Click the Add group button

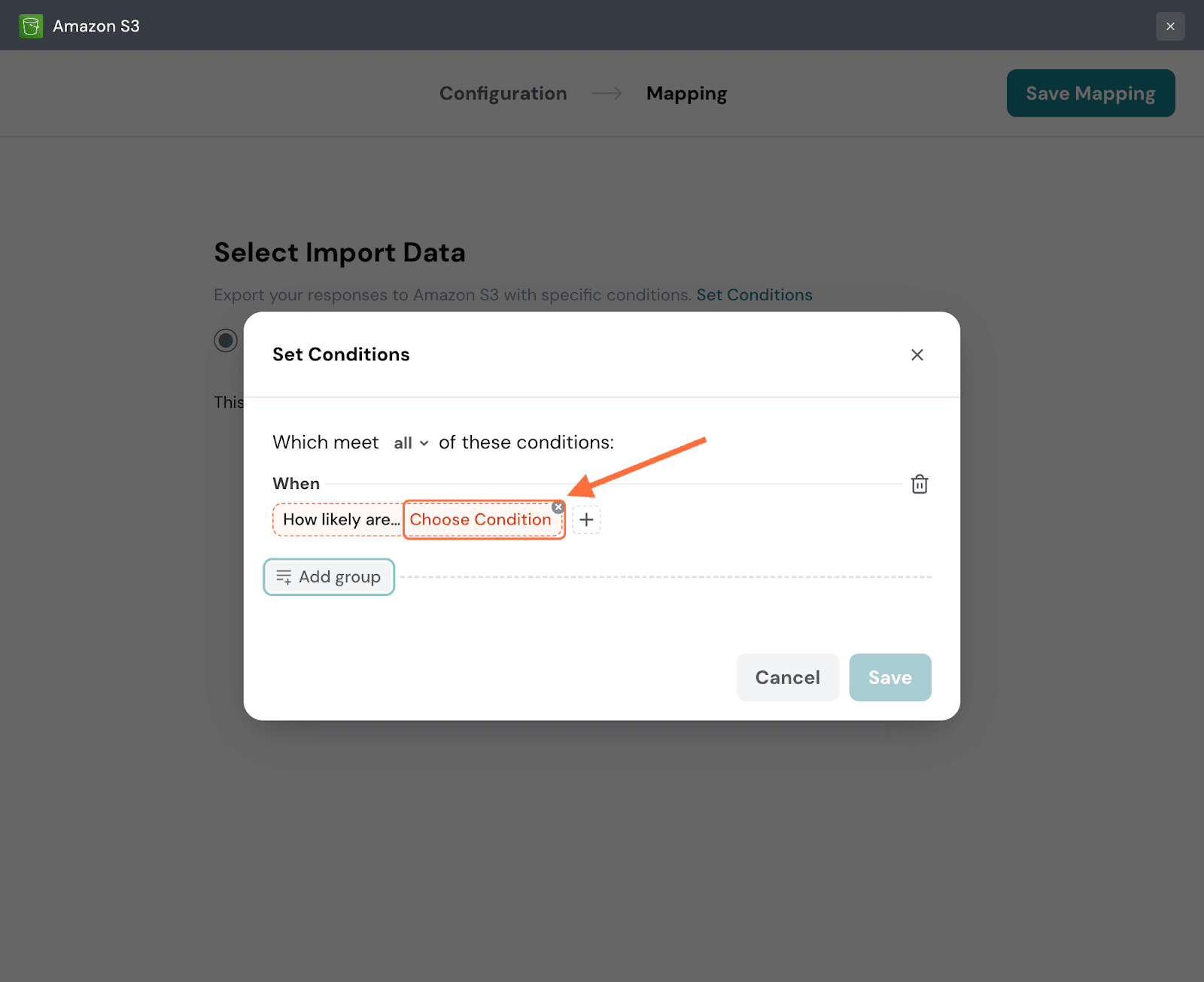(x=329, y=577)
